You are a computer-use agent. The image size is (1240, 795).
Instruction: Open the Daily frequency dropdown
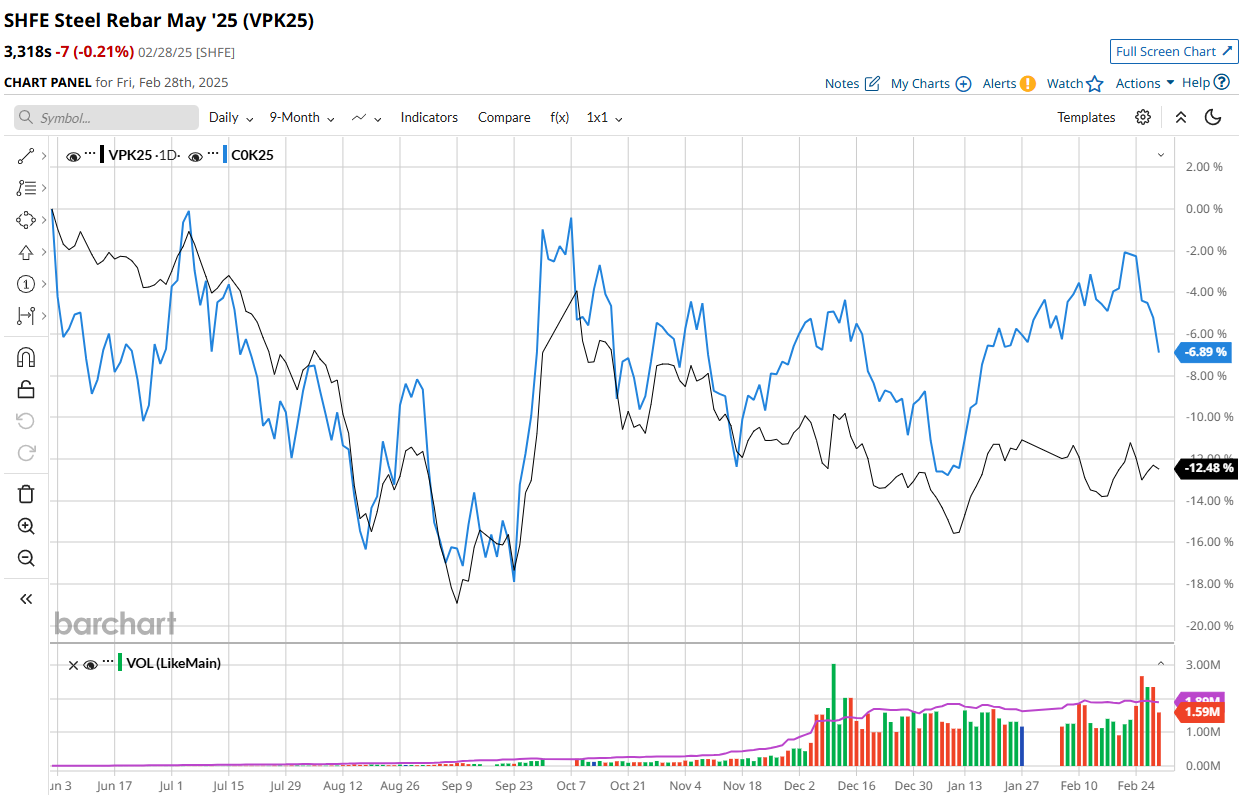(231, 118)
